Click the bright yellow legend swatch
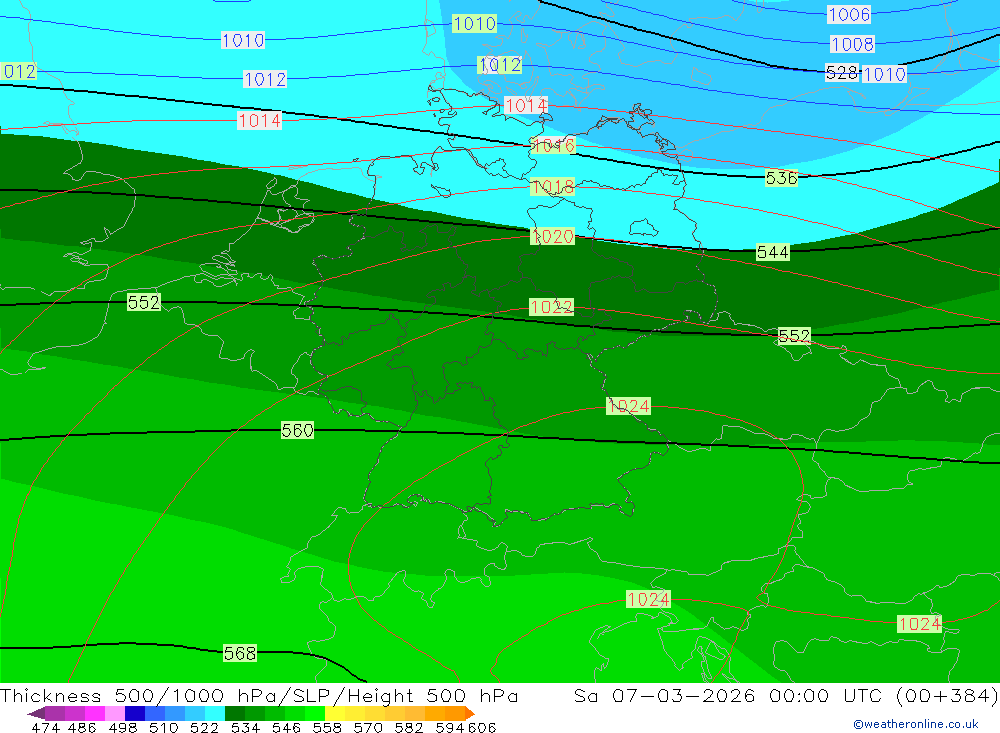 pos(335,713)
